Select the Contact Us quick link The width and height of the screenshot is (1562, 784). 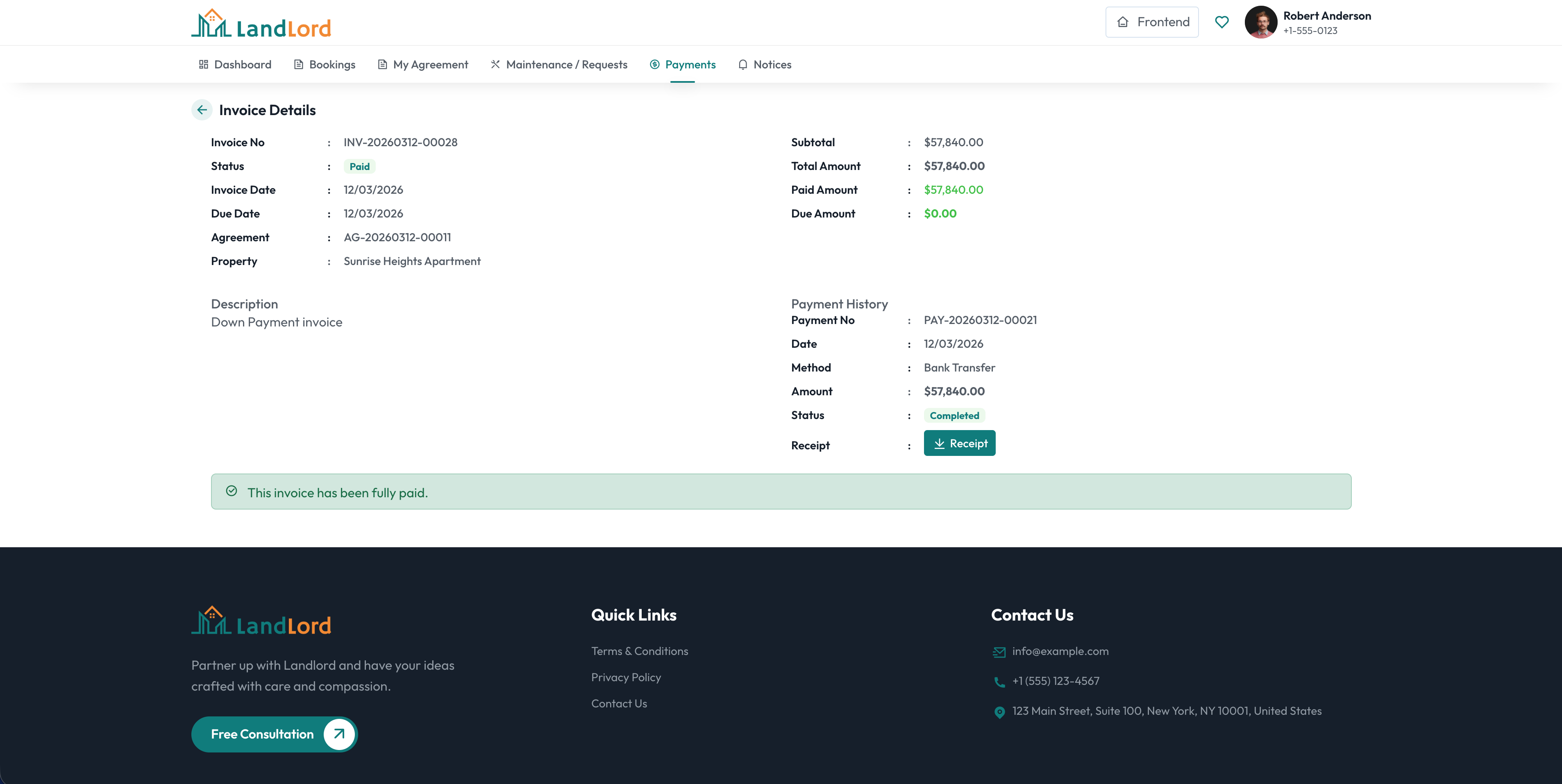point(619,703)
